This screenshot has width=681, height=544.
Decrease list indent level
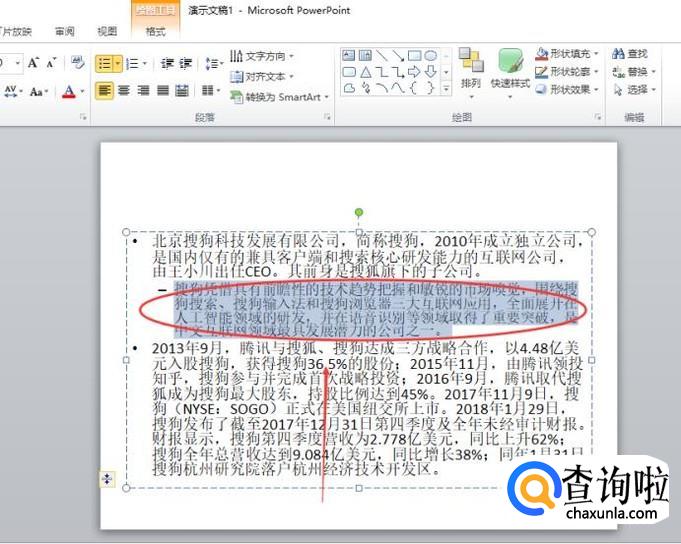(x=167, y=64)
